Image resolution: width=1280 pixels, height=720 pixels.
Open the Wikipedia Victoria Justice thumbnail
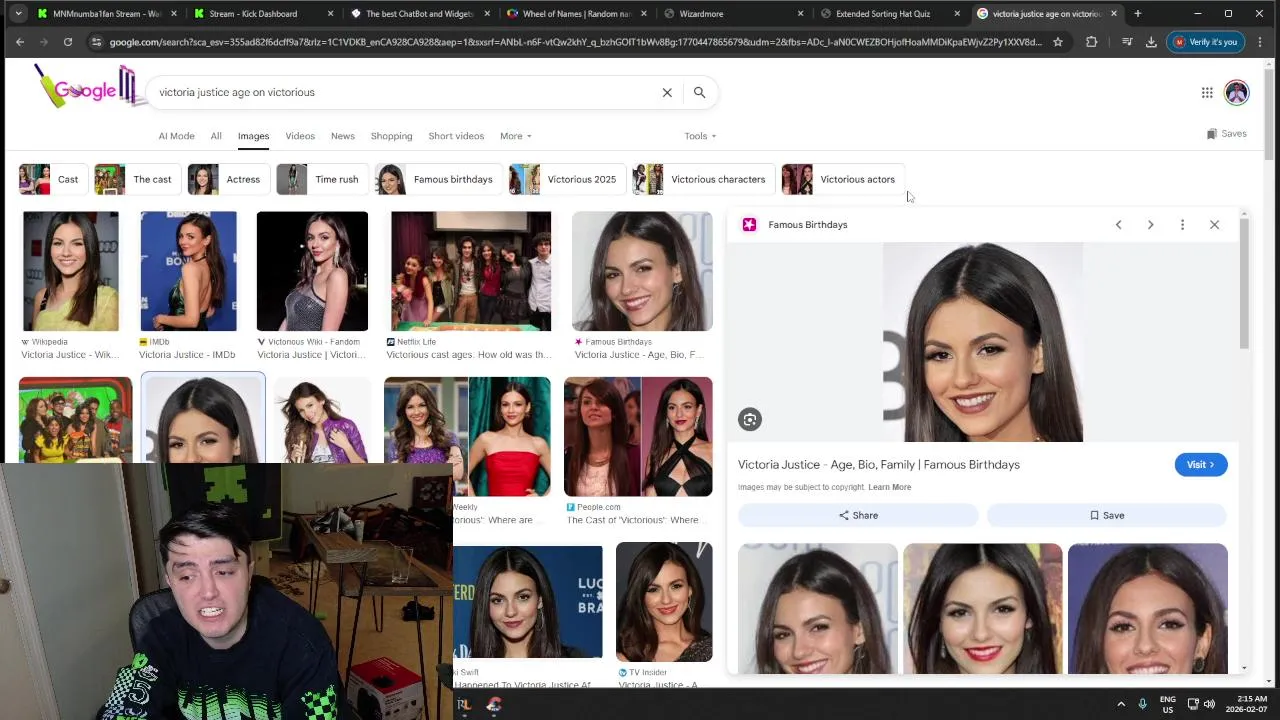tap(70, 271)
